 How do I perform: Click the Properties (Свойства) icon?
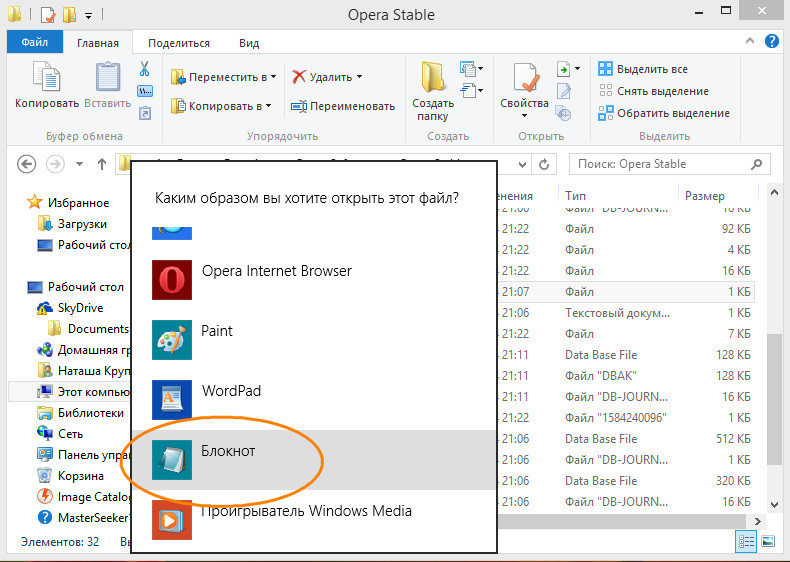coord(525,78)
